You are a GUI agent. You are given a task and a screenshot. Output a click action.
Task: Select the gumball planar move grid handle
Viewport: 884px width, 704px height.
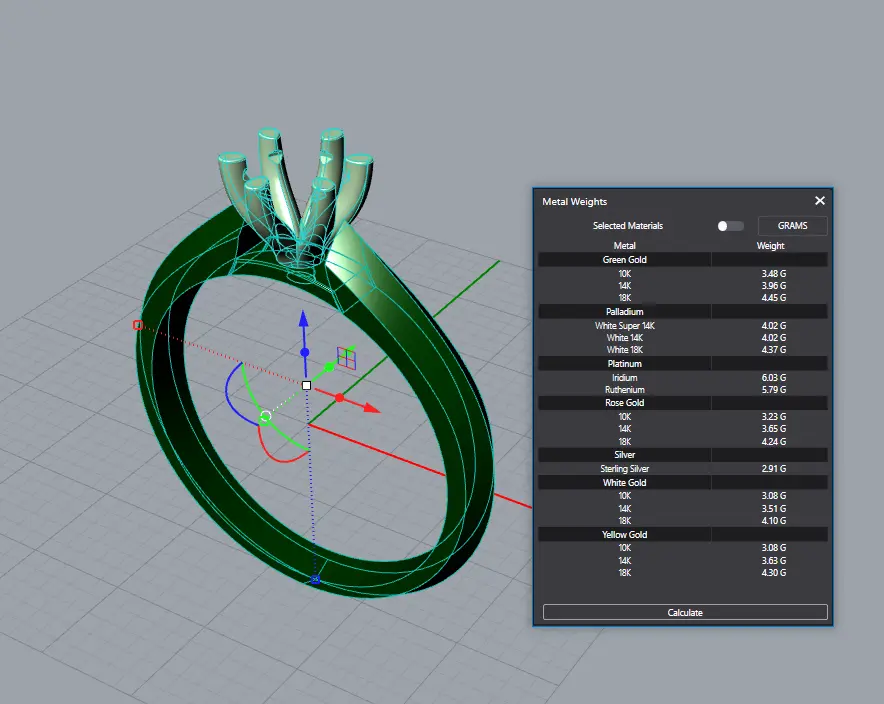tap(346, 357)
